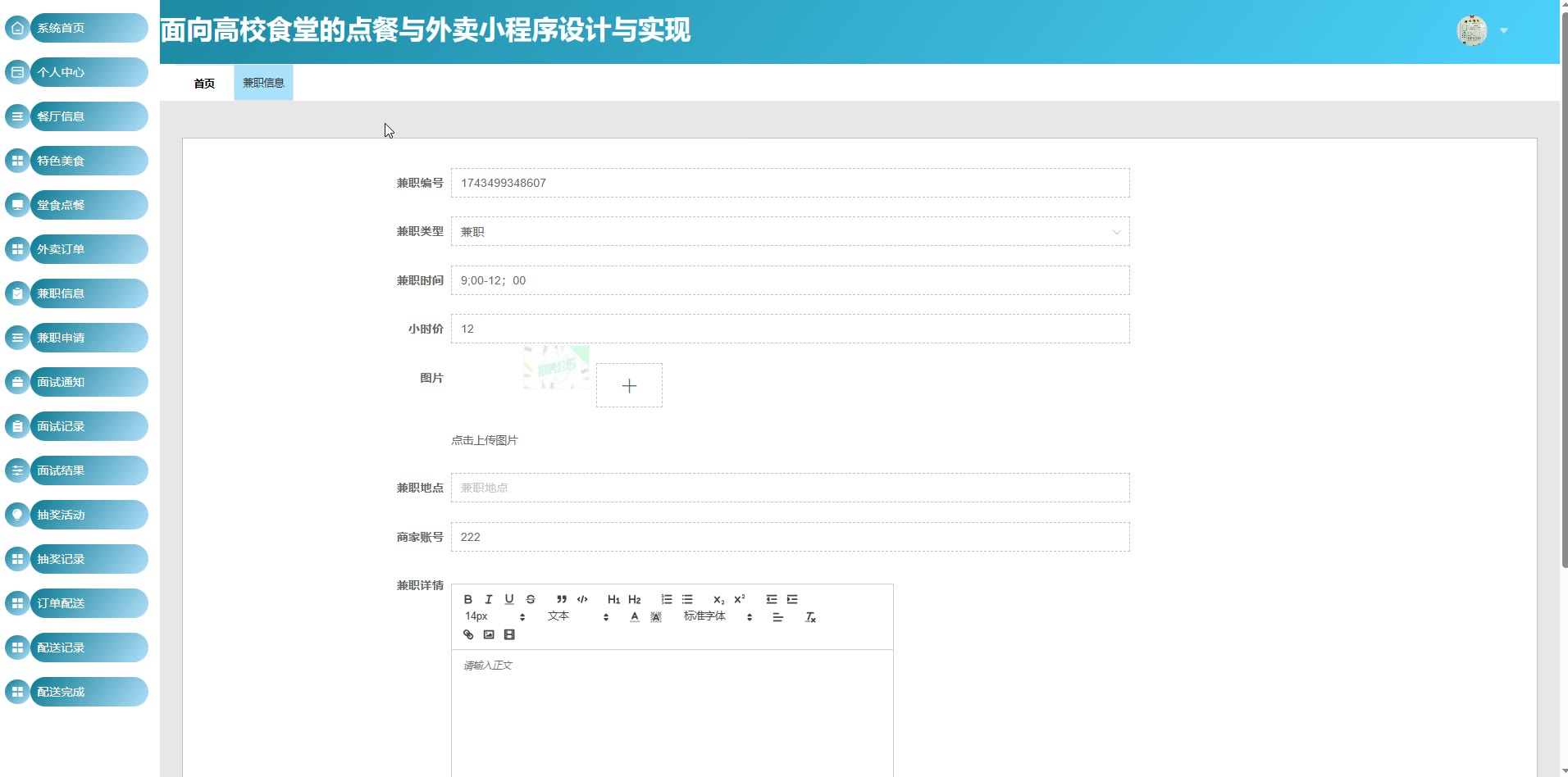Switch to the 首页 tab
1568x777 pixels.
(x=204, y=83)
